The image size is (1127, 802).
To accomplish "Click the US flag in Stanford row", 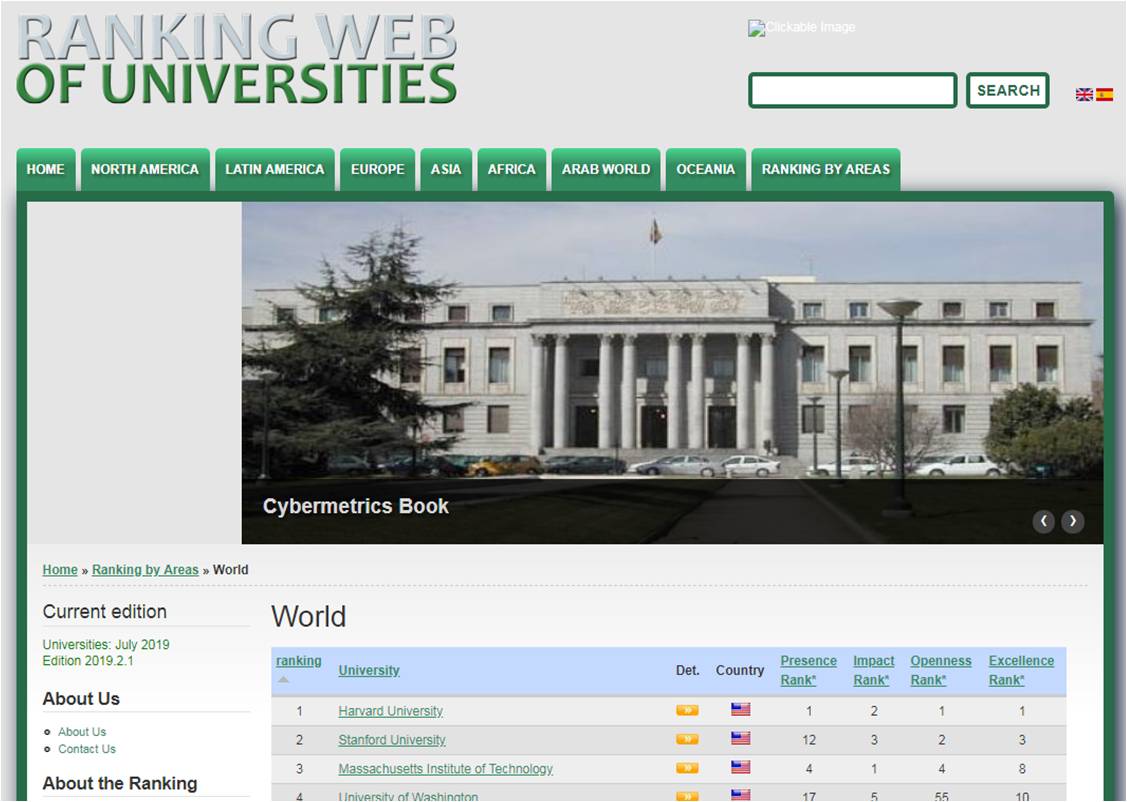I will coord(740,738).
